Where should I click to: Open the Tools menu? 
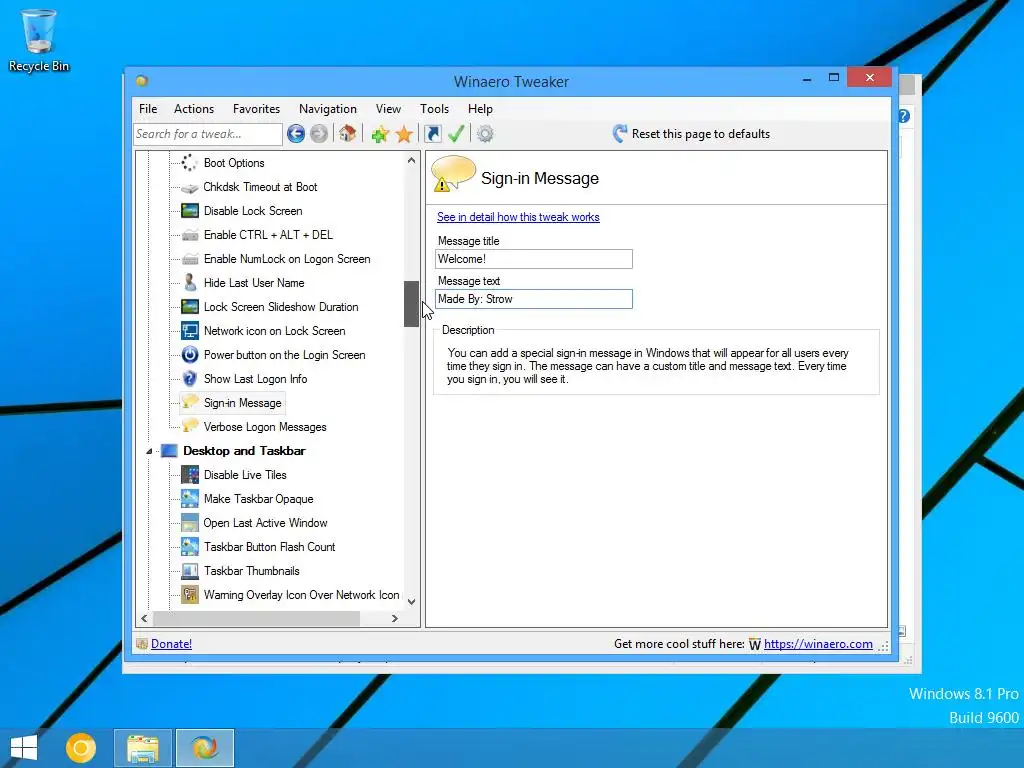(434, 109)
